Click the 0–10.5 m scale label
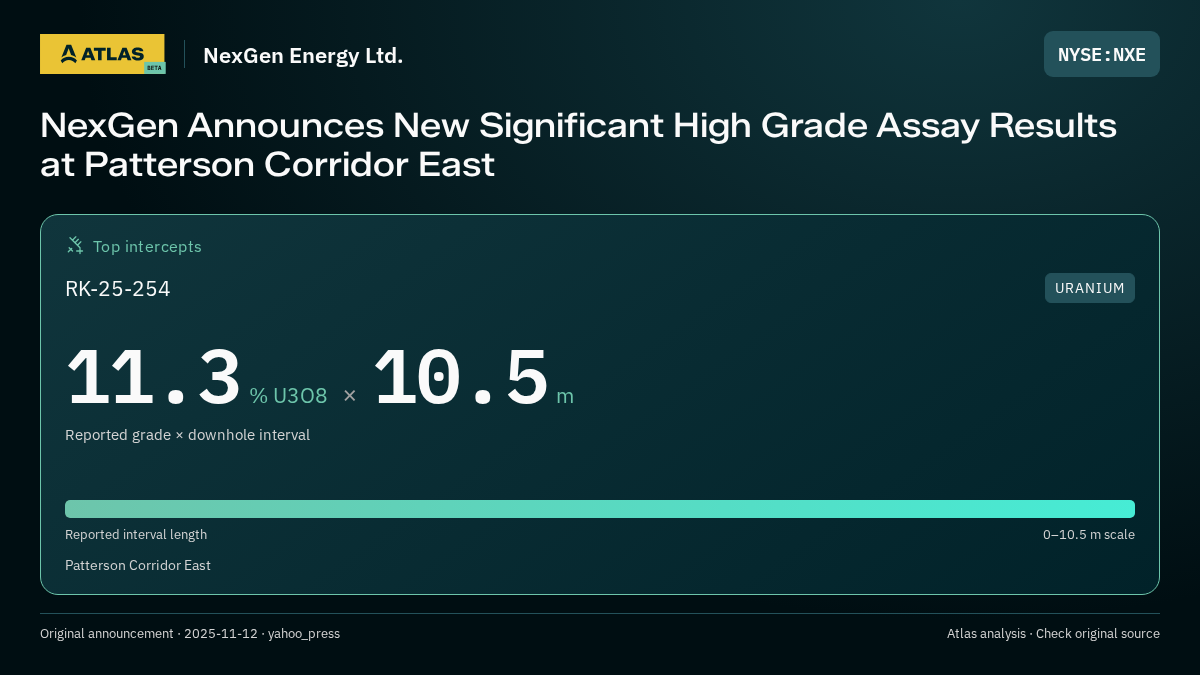This screenshot has height=675, width=1200. click(1089, 535)
